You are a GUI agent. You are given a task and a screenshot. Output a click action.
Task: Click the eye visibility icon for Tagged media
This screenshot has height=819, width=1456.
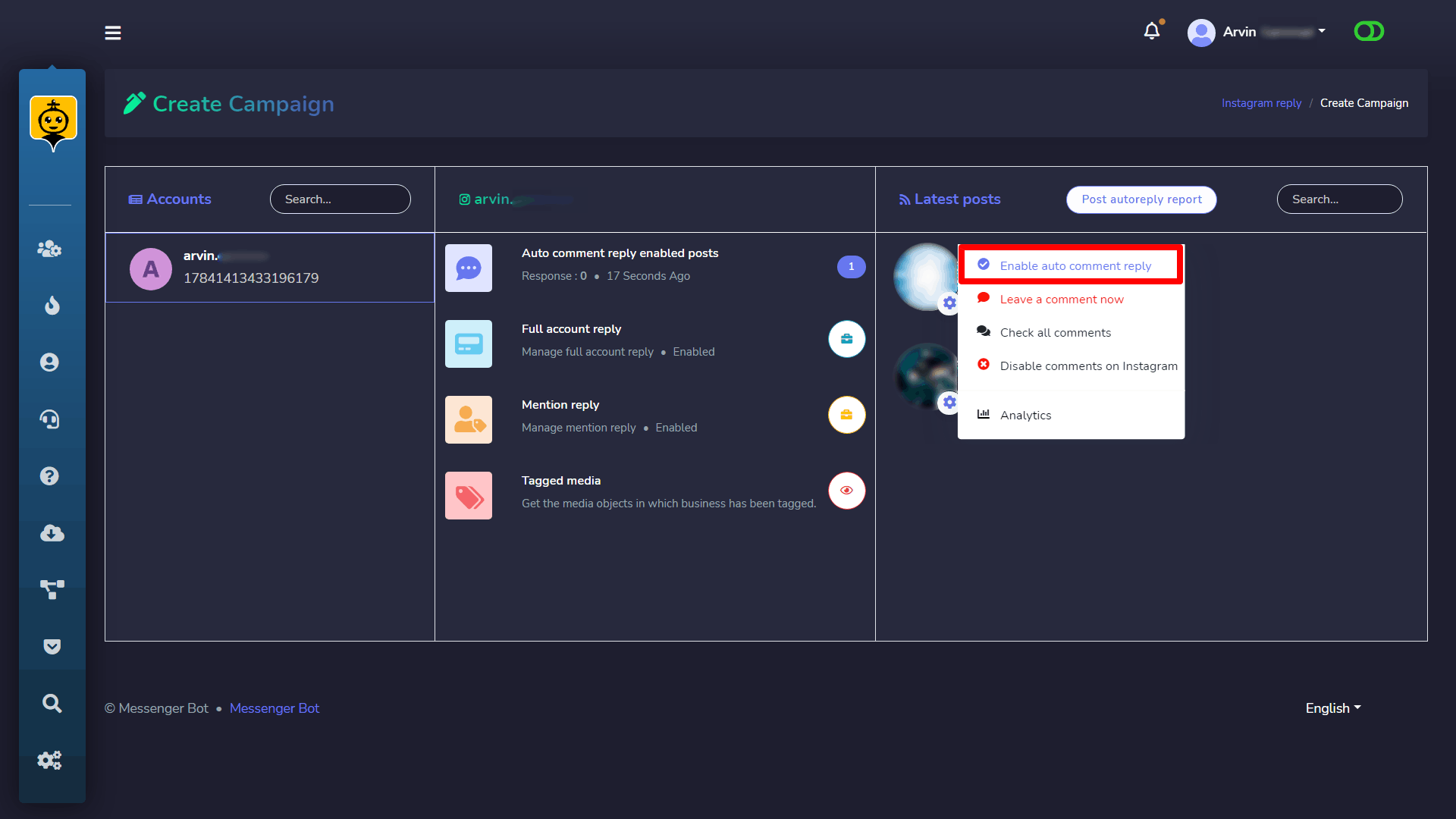(847, 491)
